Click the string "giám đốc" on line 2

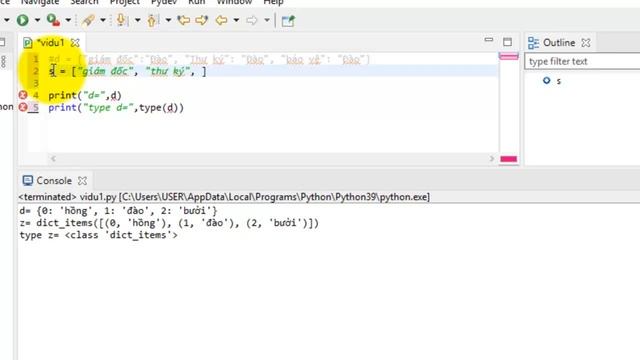(x=105, y=71)
